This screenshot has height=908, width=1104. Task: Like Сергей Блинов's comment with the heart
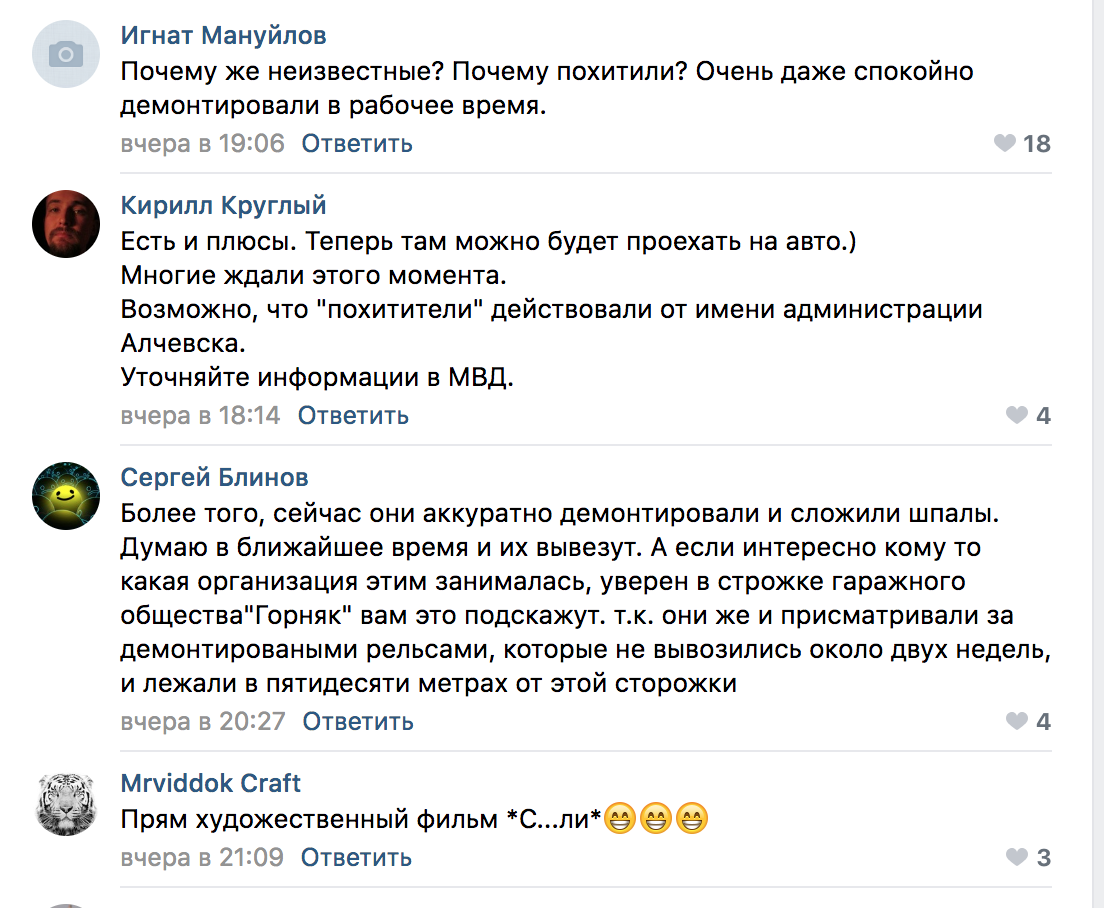click(x=1017, y=721)
